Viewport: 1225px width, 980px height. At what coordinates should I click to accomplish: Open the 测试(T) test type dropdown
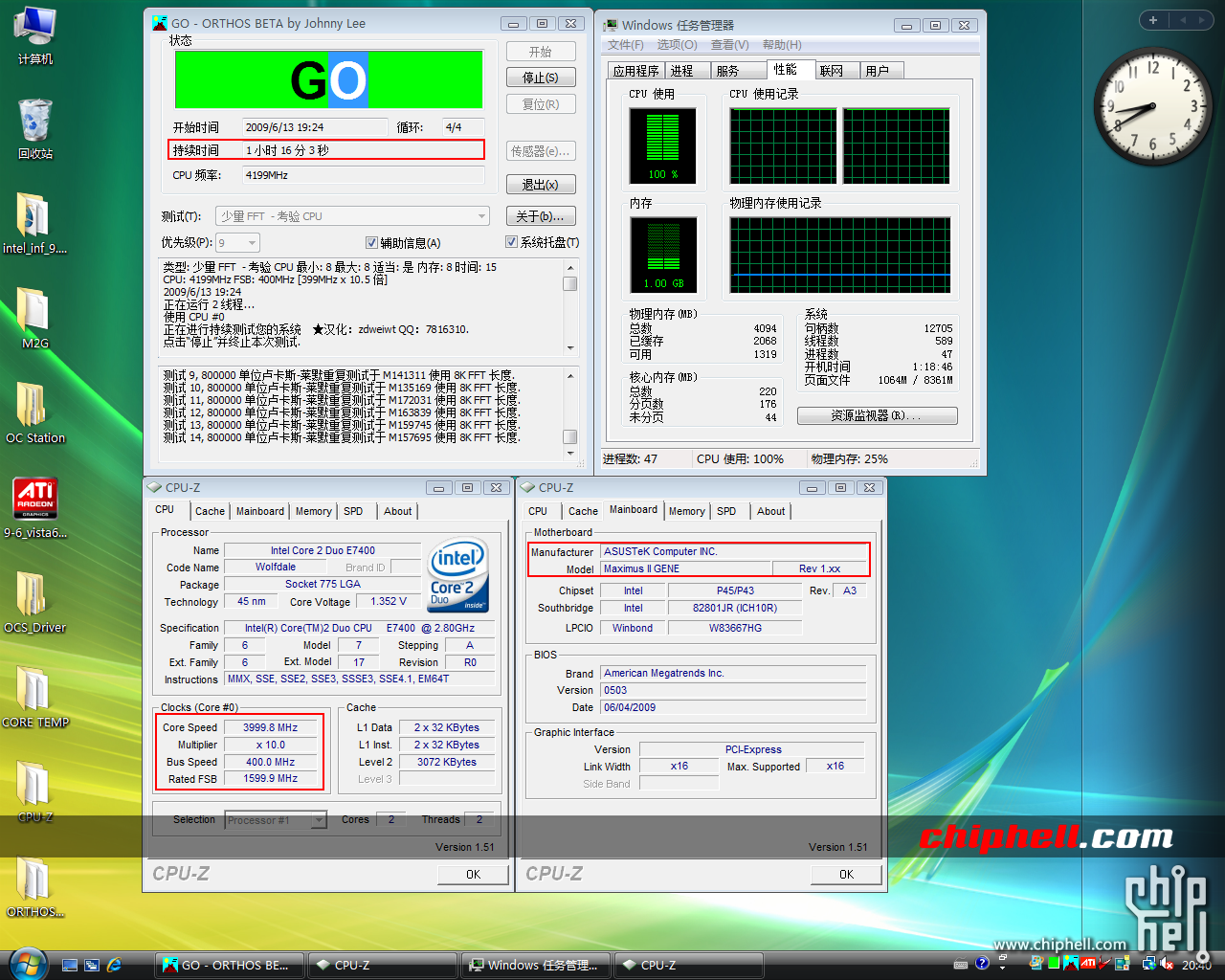click(x=352, y=216)
